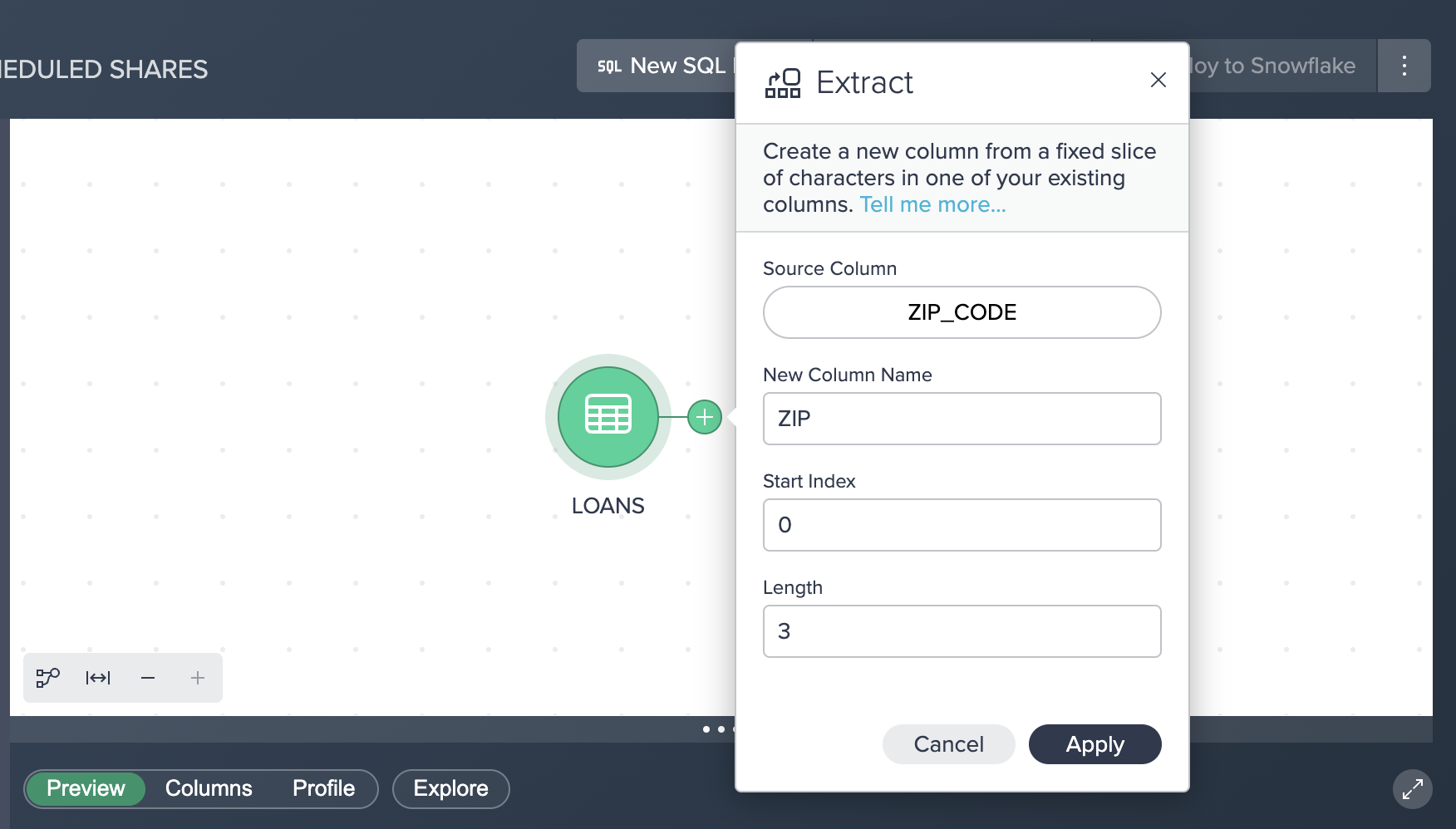The image size is (1456, 829).
Task: Click the Explore button
Action: click(x=450, y=788)
